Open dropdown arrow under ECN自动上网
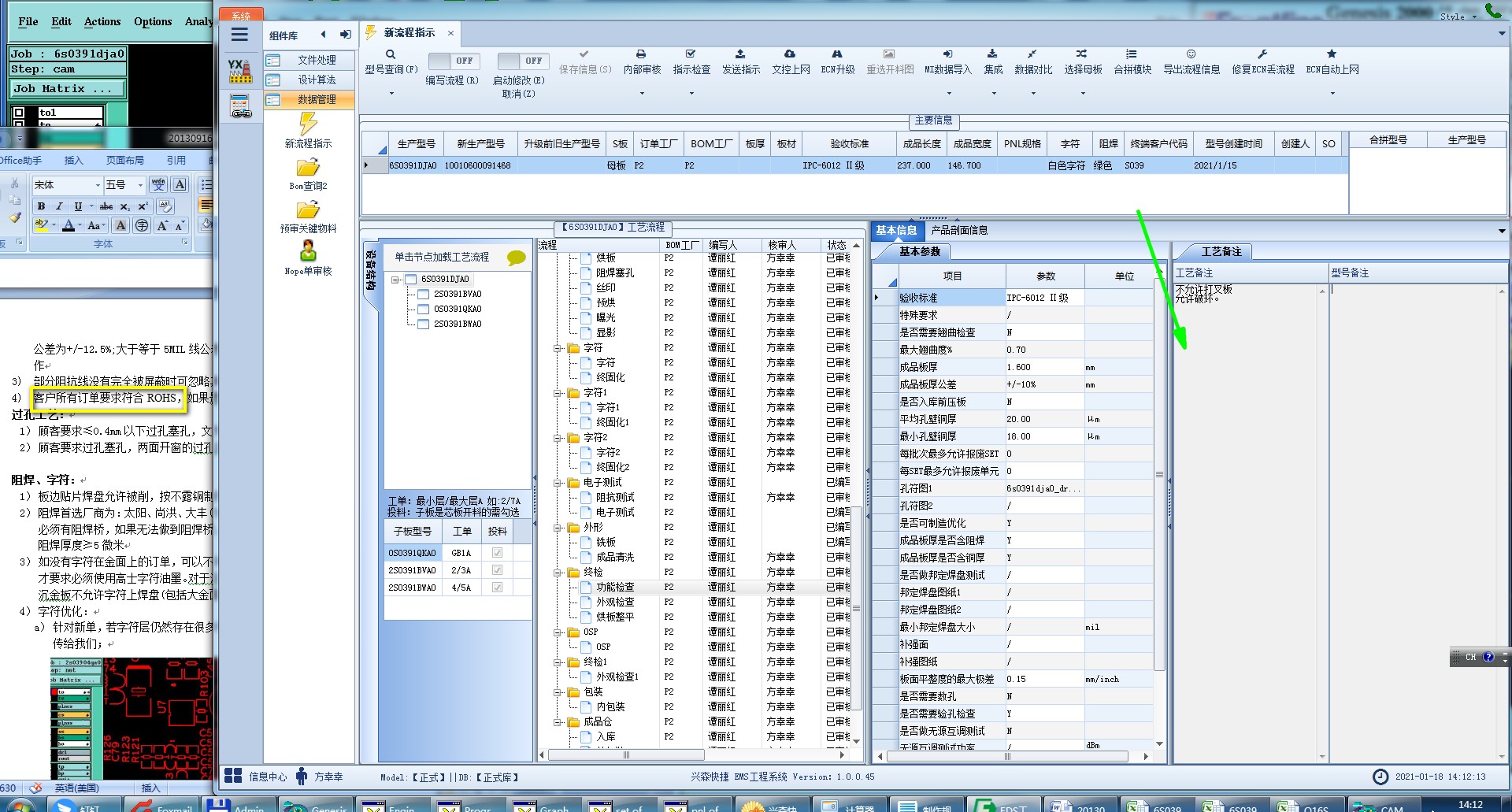This screenshot has width=1512, height=812. [x=1332, y=94]
